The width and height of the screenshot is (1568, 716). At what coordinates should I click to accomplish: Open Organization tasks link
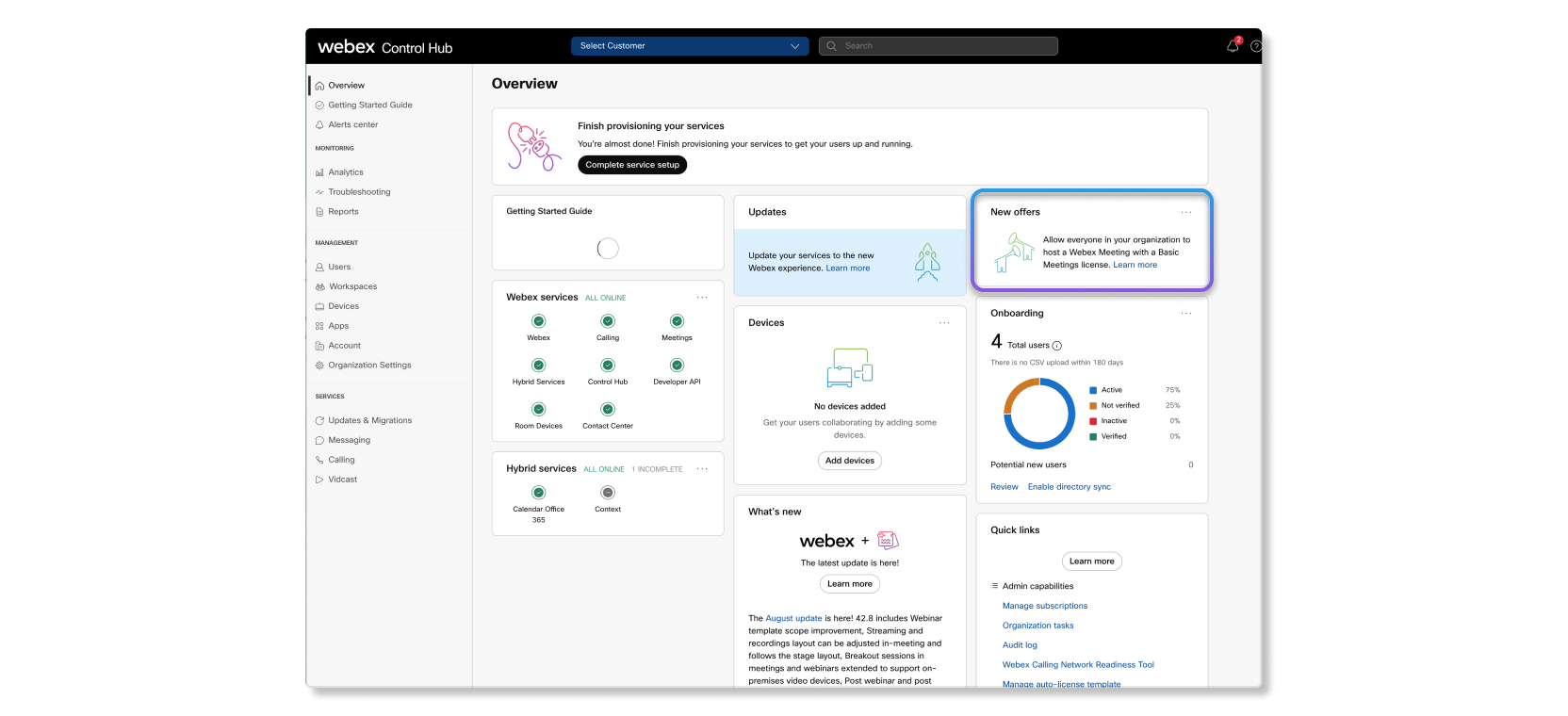(1038, 626)
